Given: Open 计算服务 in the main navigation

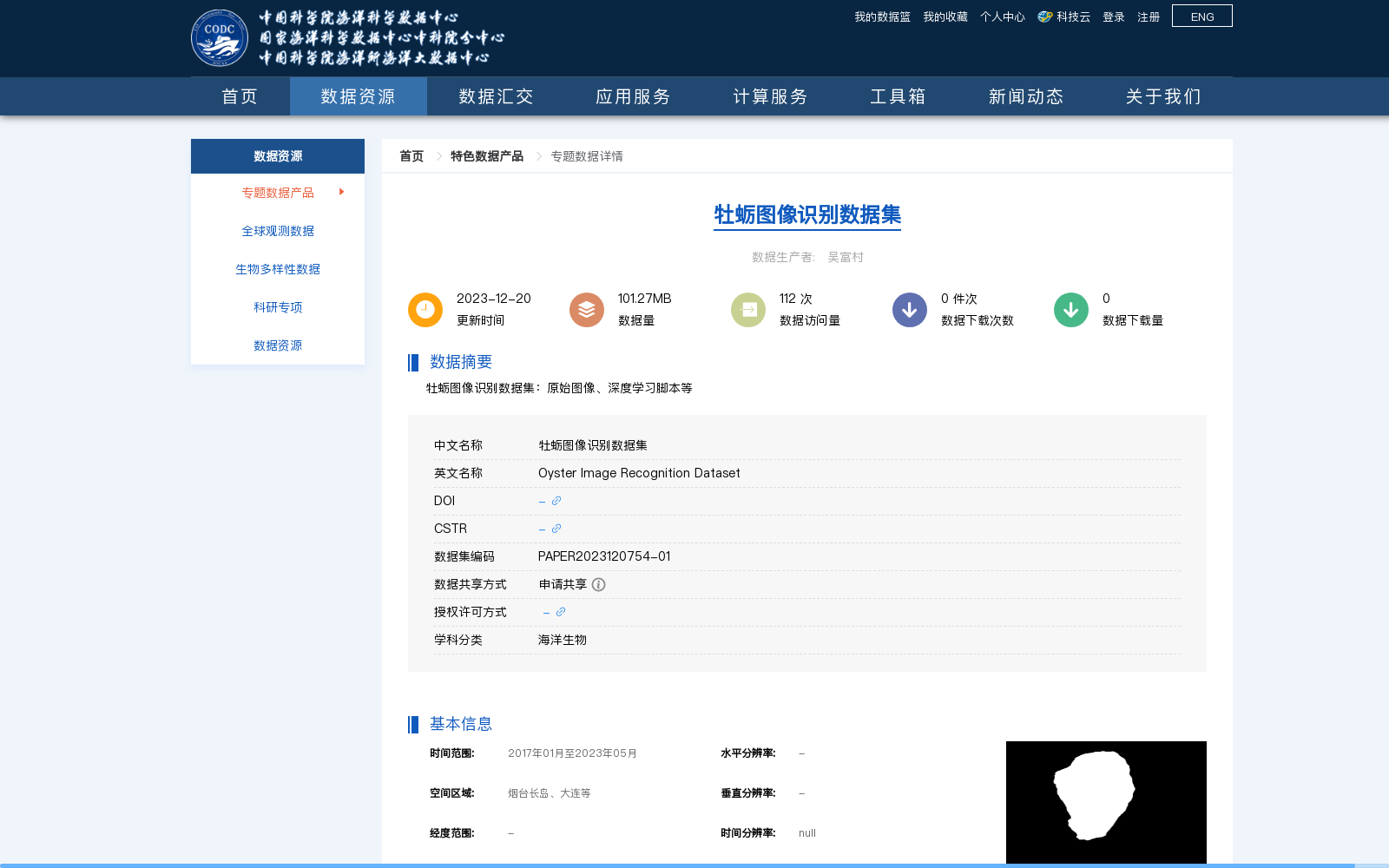Looking at the screenshot, I should (x=770, y=96).
